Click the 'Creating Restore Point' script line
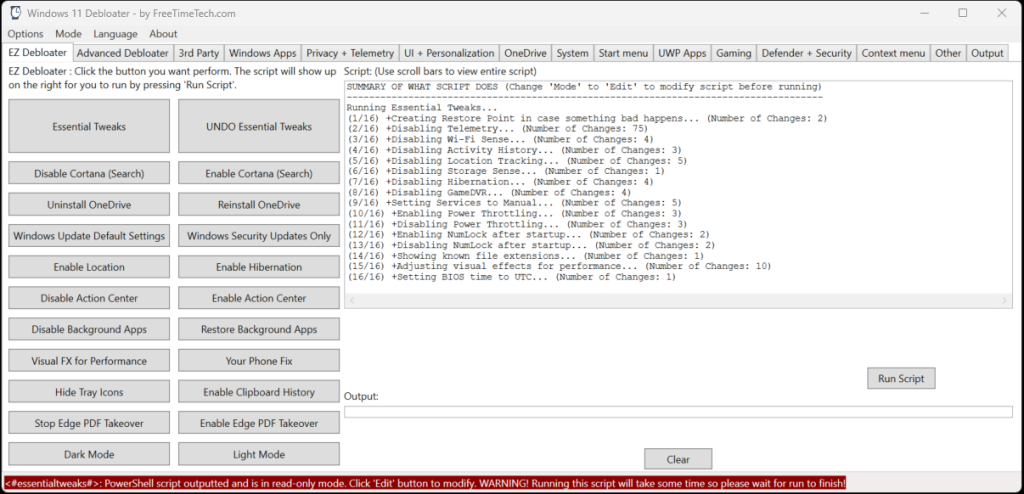The height and width of the screenshot is (494, 1024). pyautogui.click(x=586, y=119)
